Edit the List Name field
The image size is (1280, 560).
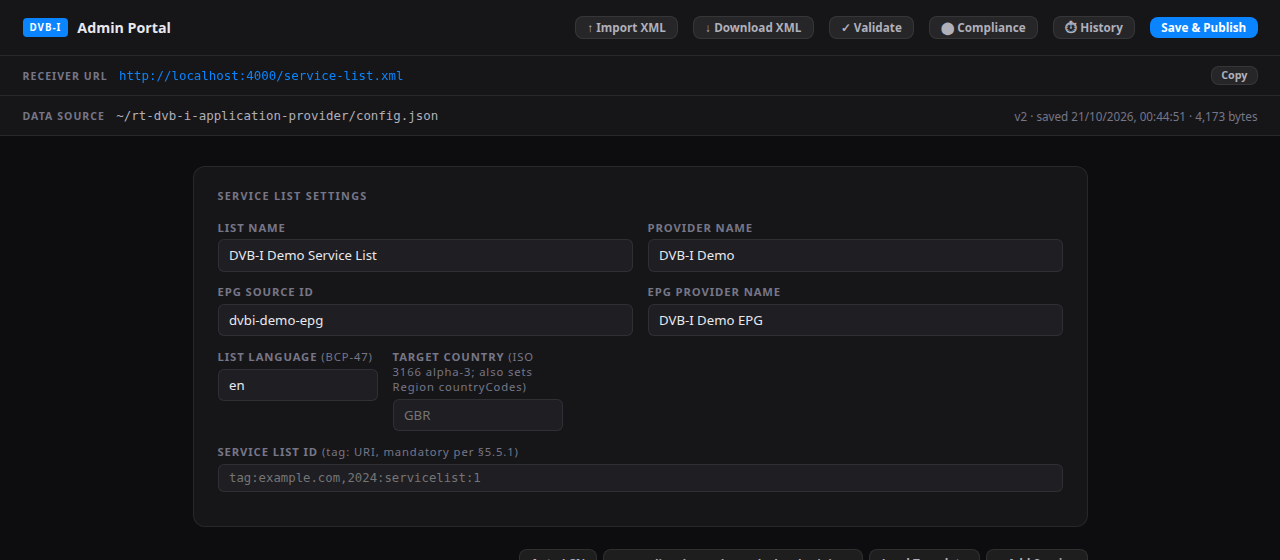[425, 255]
